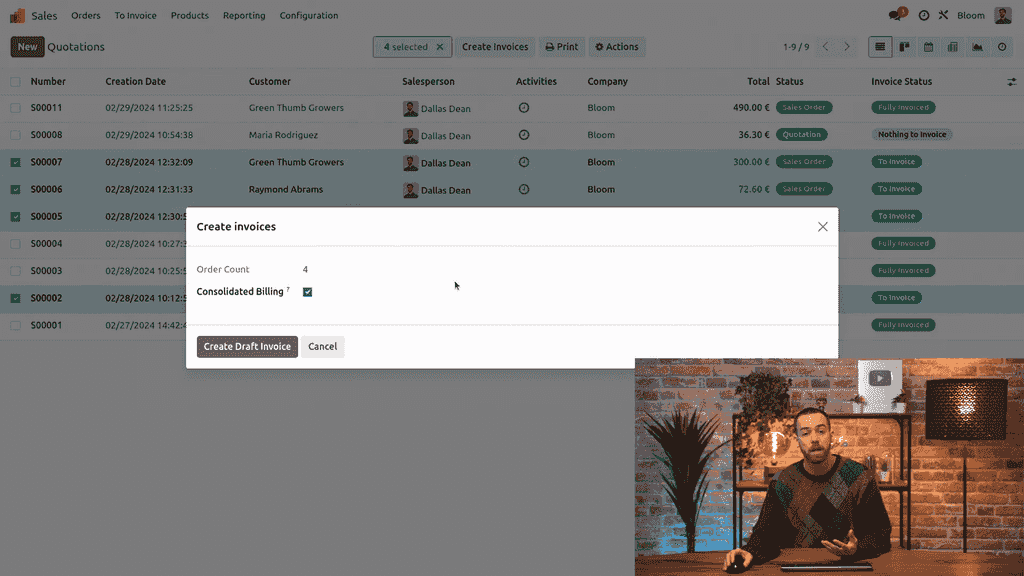Open the Actions dropdown

pyautogui.click(x=616, y=47)
